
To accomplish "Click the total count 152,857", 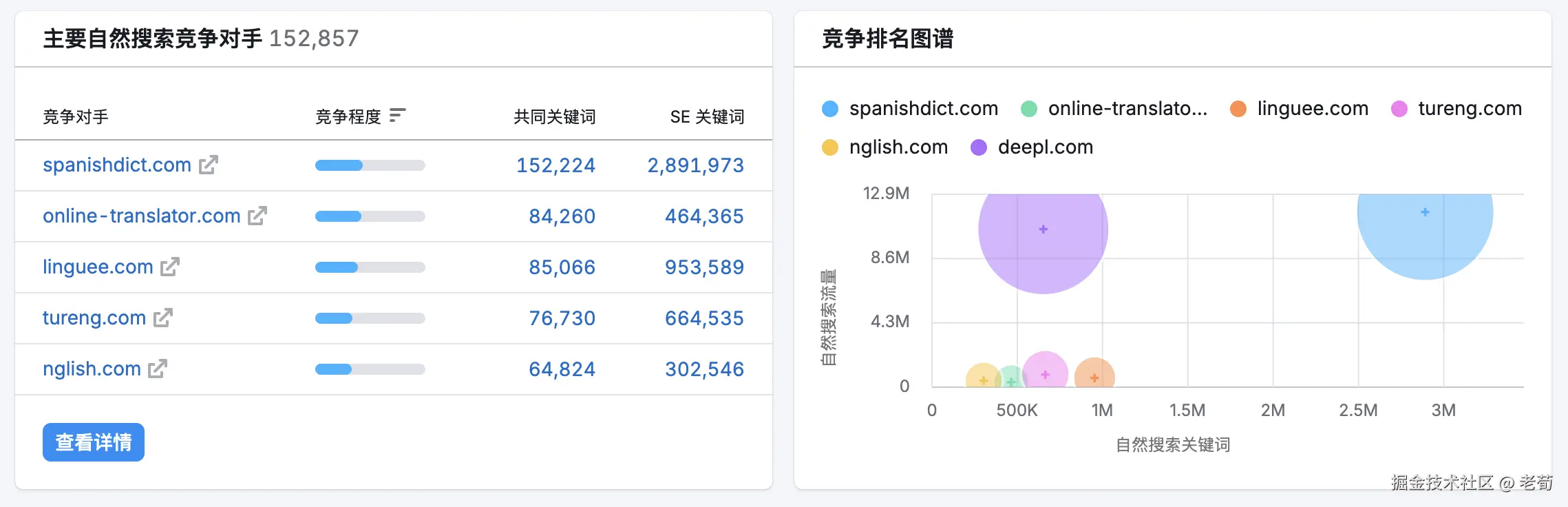I will 315,39.
